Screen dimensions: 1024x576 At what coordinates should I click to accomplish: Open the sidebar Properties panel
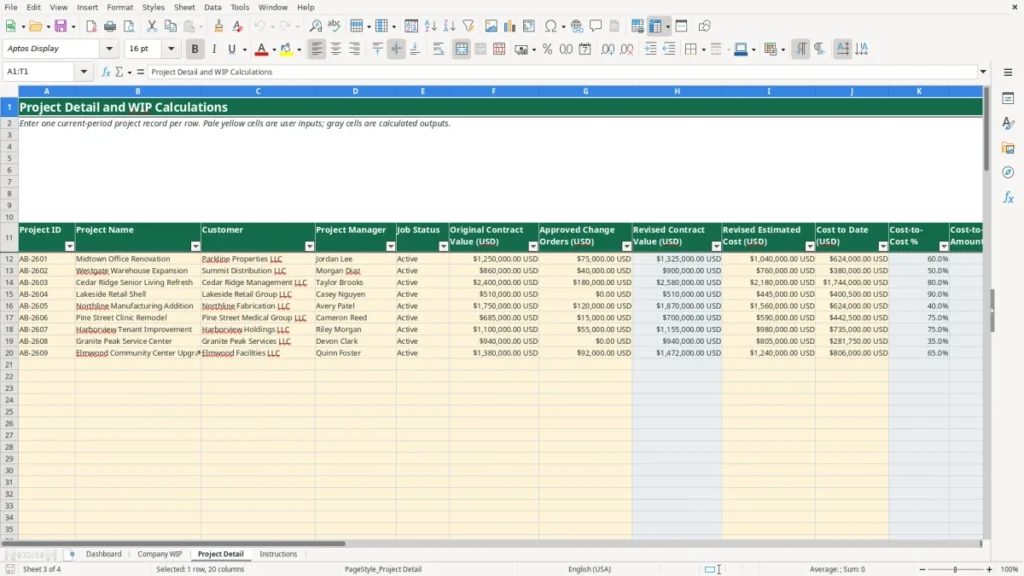pyautogui.click(x=1008, y=98)
